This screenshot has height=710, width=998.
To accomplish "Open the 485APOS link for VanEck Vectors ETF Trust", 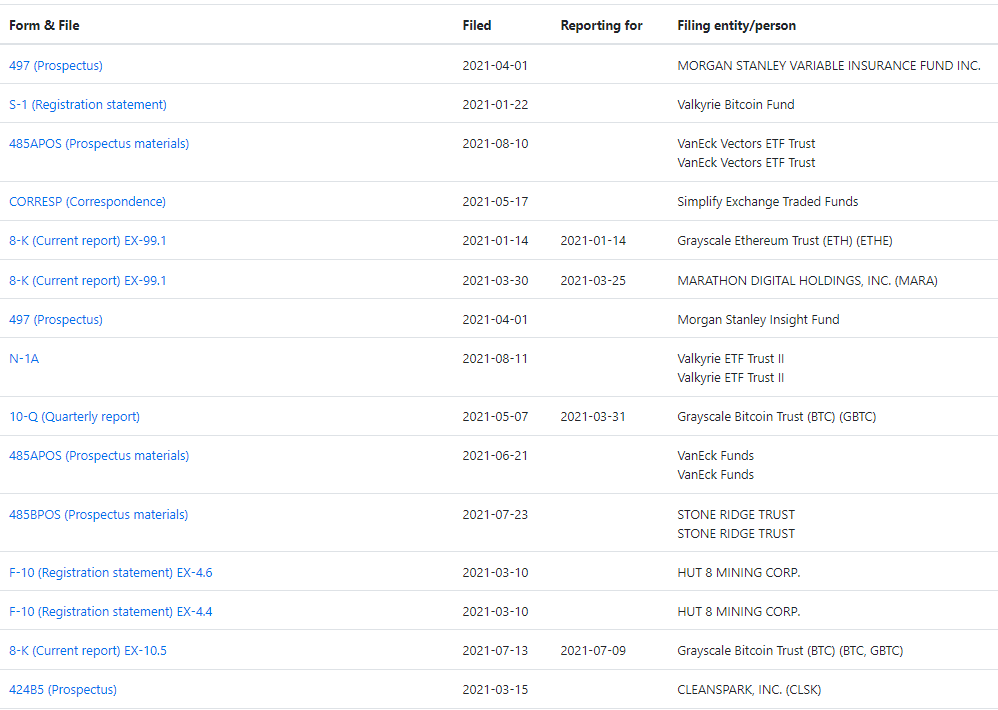I will [99, 144].
